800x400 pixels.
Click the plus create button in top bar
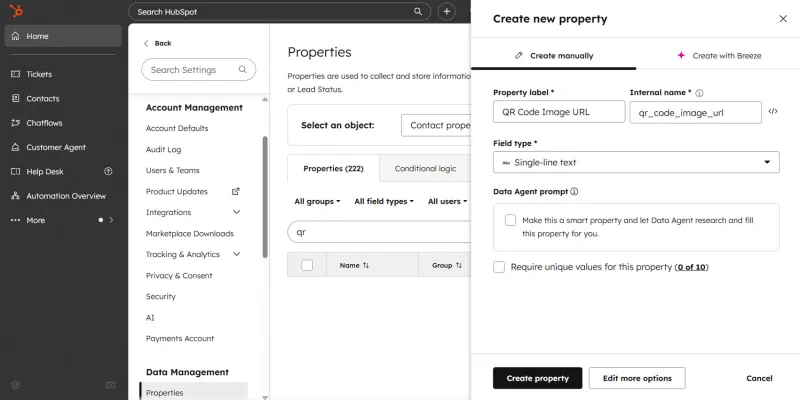point(447,12)
